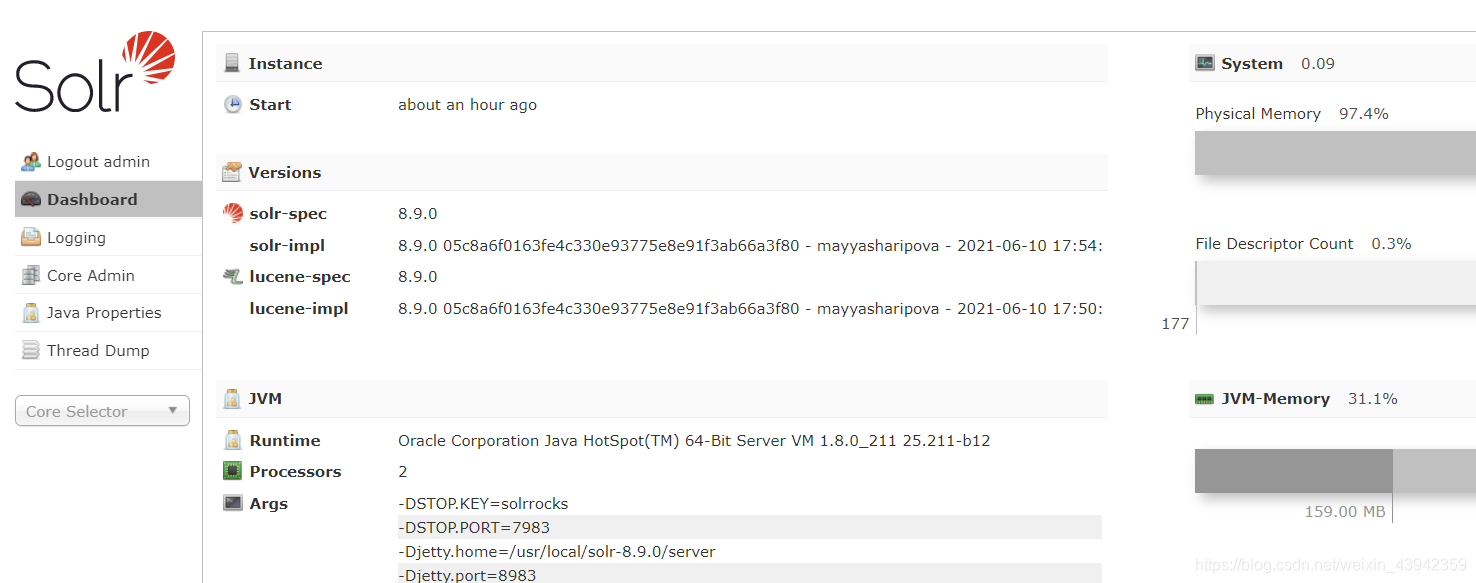Click the Versions section icon
The width and height of the screenshot is (1476, 583).
point(232,172)
